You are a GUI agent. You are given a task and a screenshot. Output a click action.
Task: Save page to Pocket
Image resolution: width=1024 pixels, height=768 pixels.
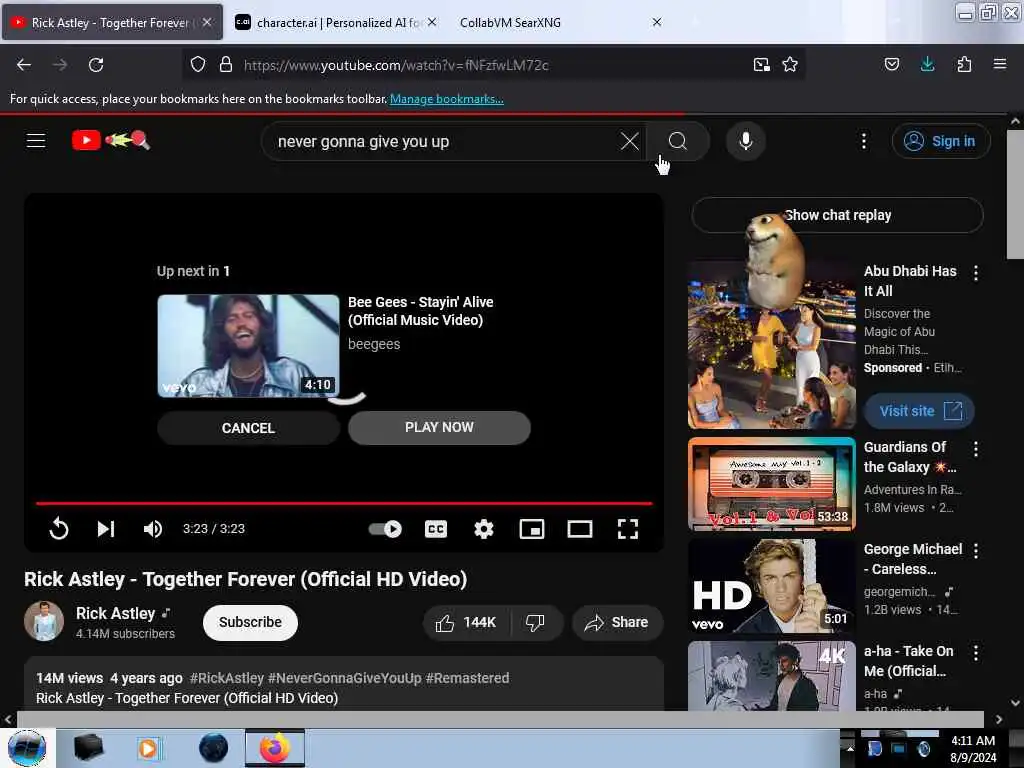click(891, 64)
